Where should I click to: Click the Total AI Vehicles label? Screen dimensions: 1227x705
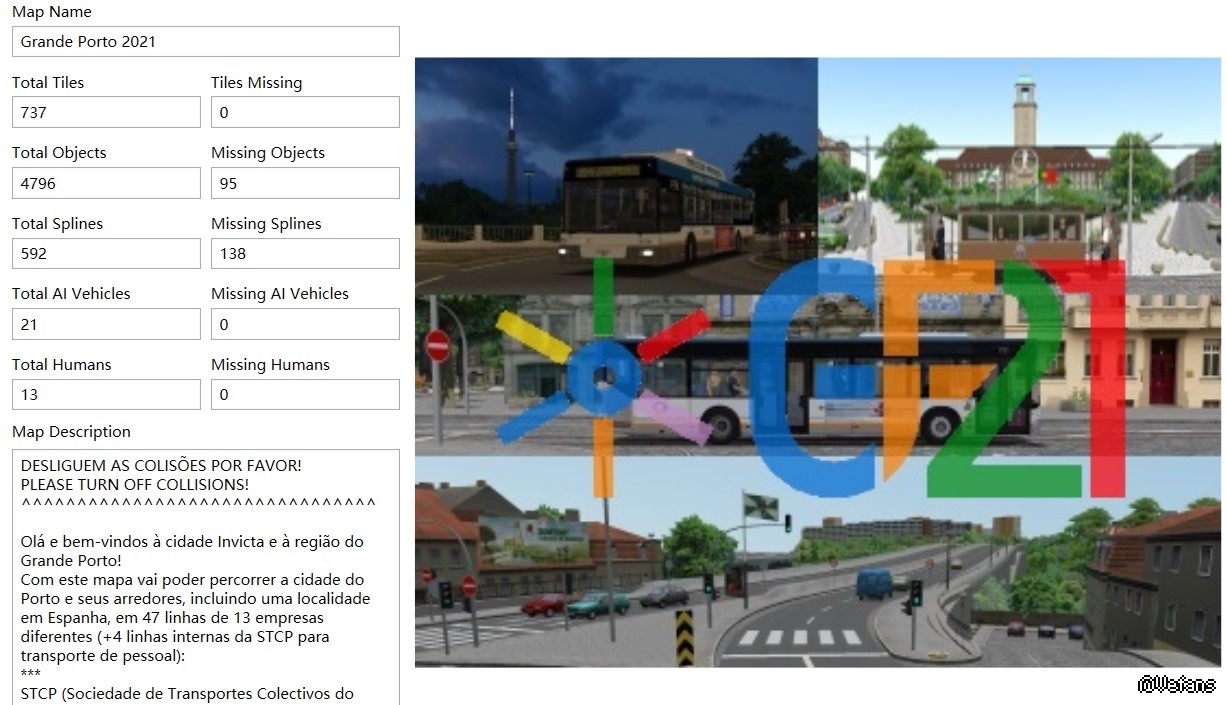pyautogui.click(x=71, y=293)
